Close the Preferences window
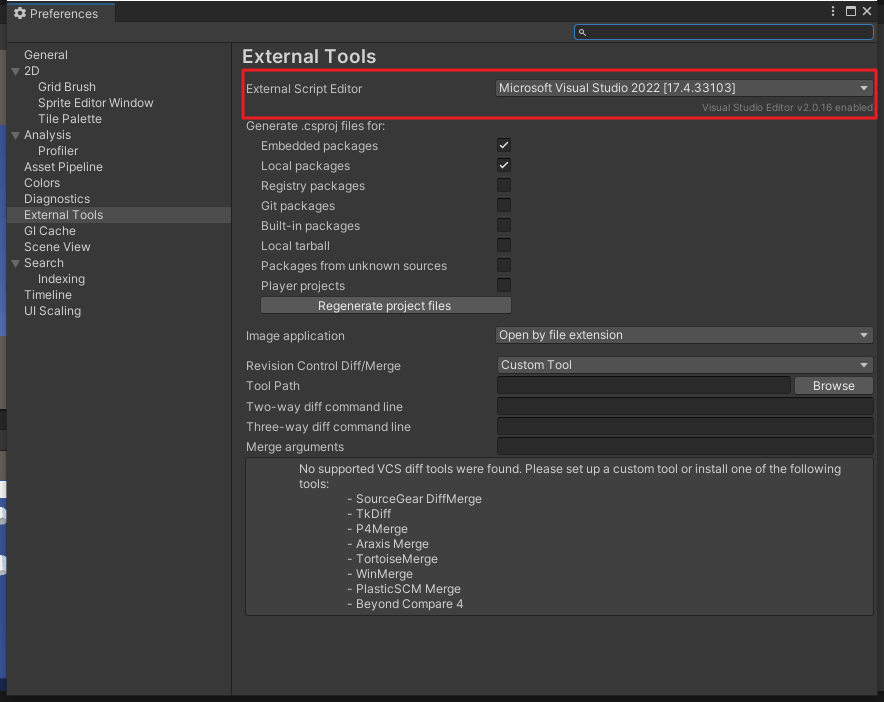 click(867, 11)
